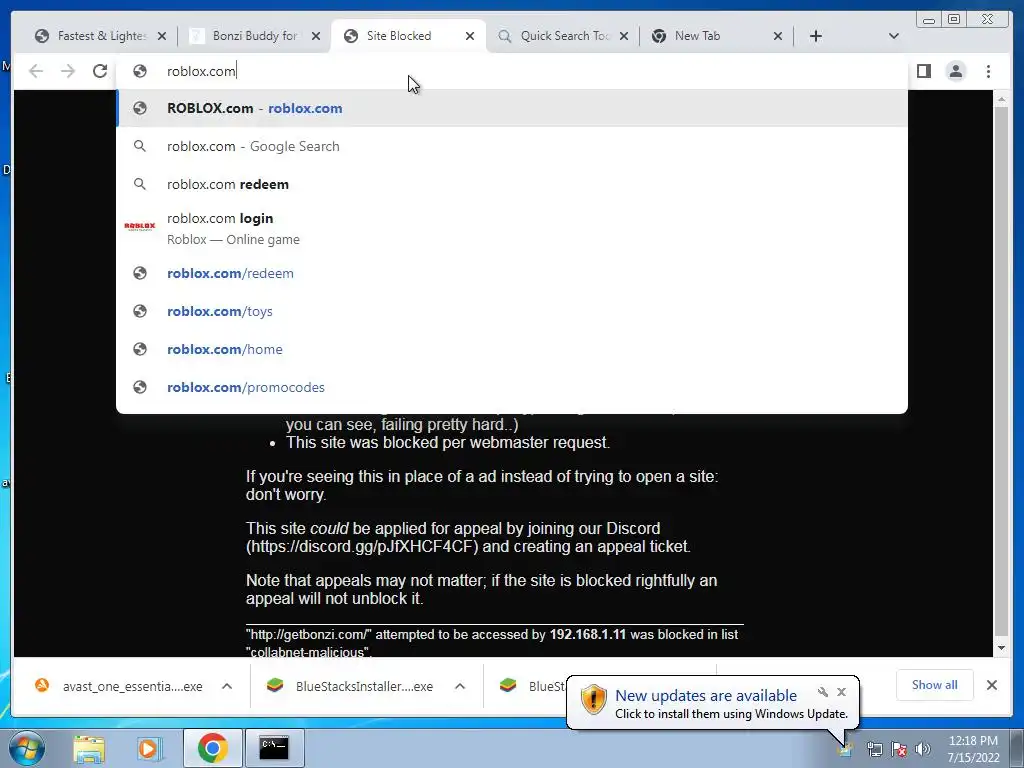Click the Roblox logo in login suggestion
Viewport: 1024px width, 768px height.
click(140, 226)
